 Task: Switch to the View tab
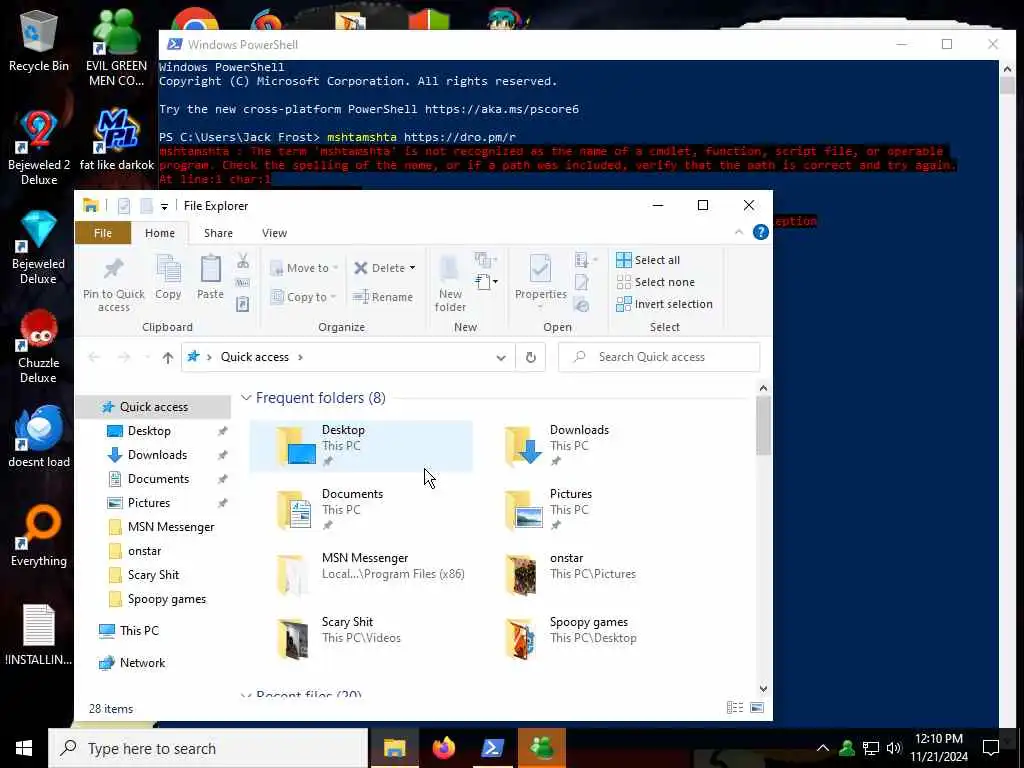pos(274,233)
